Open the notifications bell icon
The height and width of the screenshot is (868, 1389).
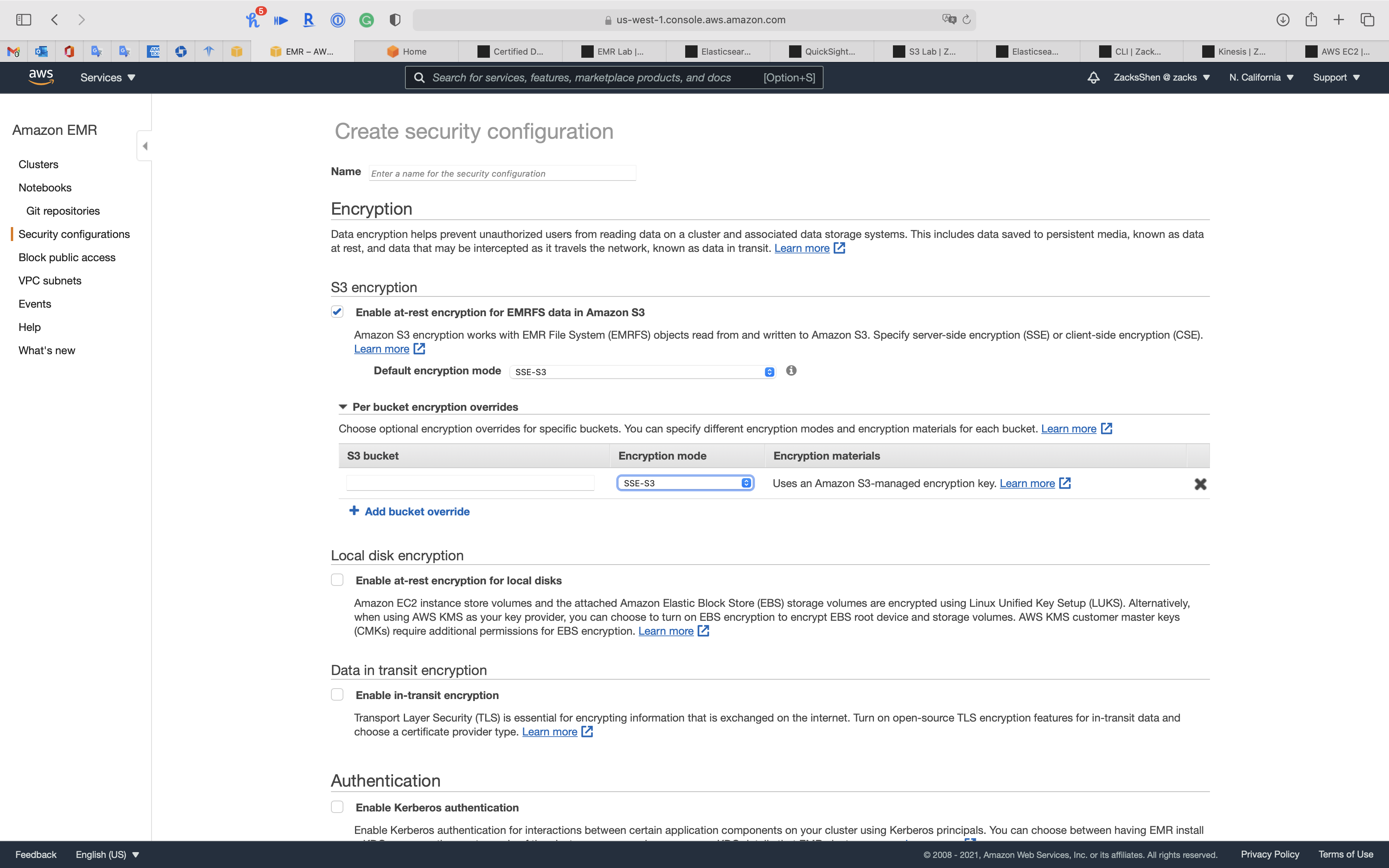coord(1093,77)
